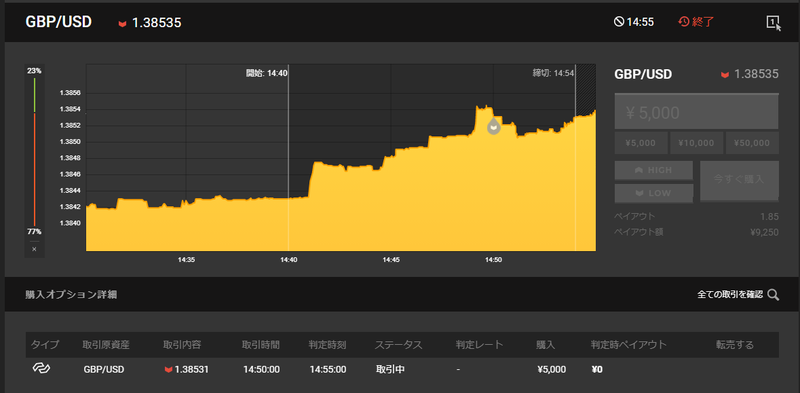
Task: Click red down-arrow in side panel price
Action: (724, 75)
